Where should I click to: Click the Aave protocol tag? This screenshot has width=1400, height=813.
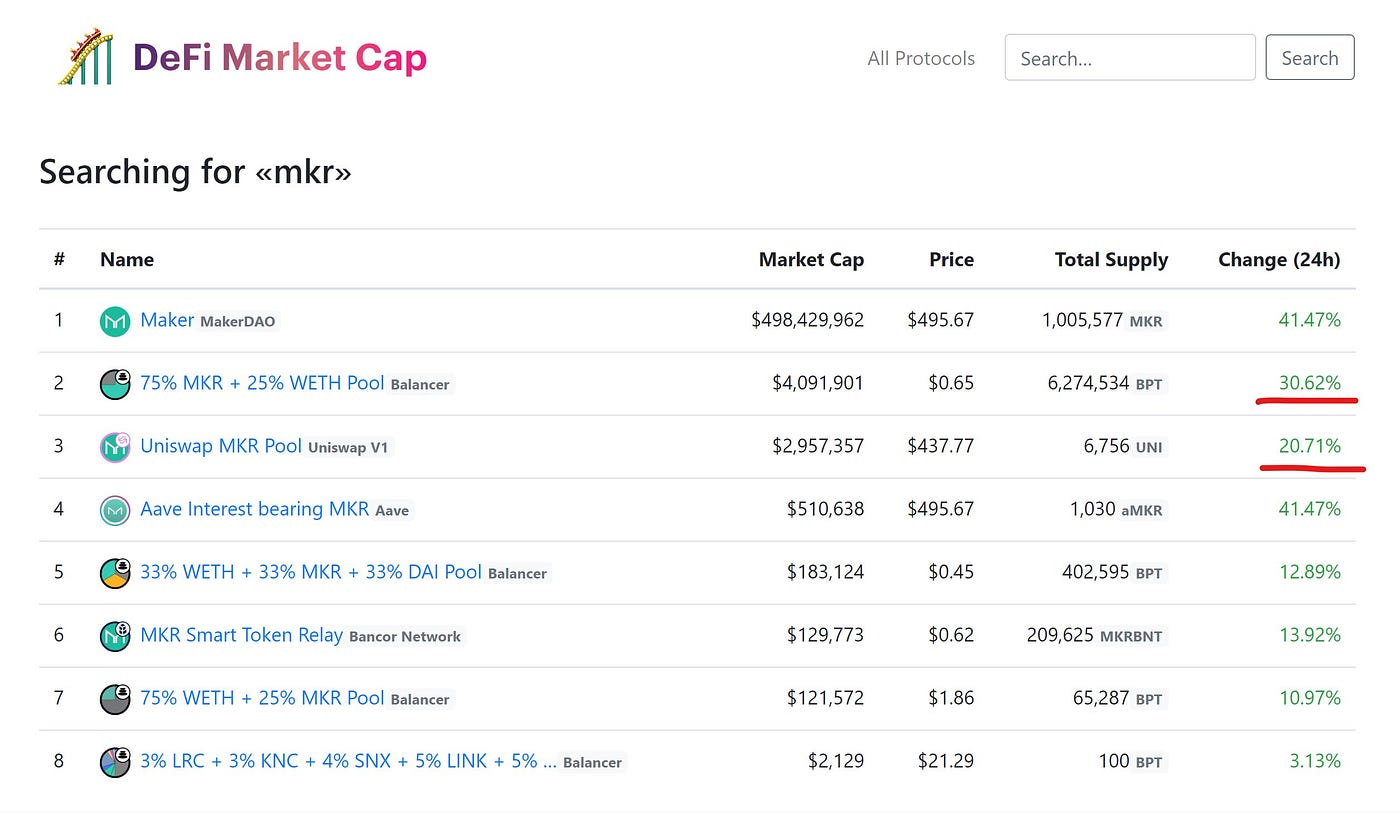pos(392,511)
